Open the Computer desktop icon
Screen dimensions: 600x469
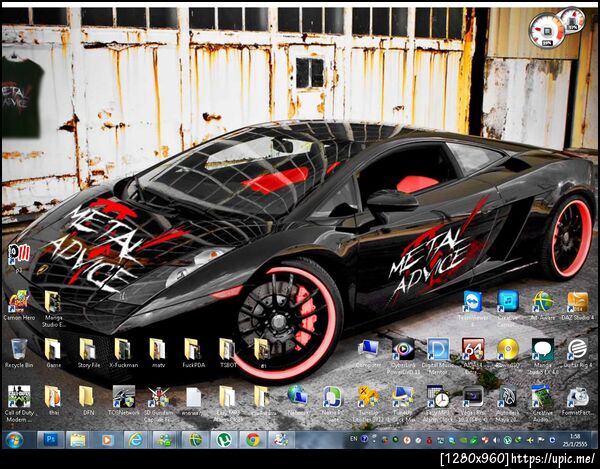click(x=368, y=353)
